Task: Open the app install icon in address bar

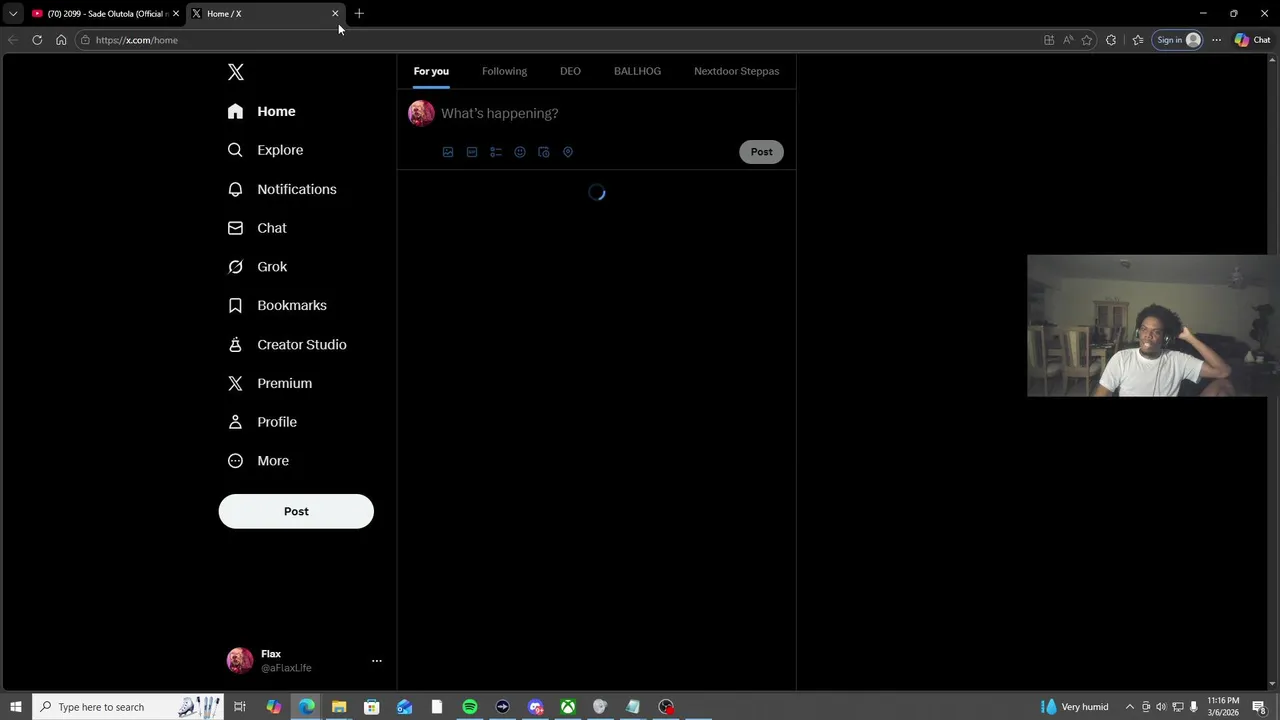Action: (x=1049, y=40)
